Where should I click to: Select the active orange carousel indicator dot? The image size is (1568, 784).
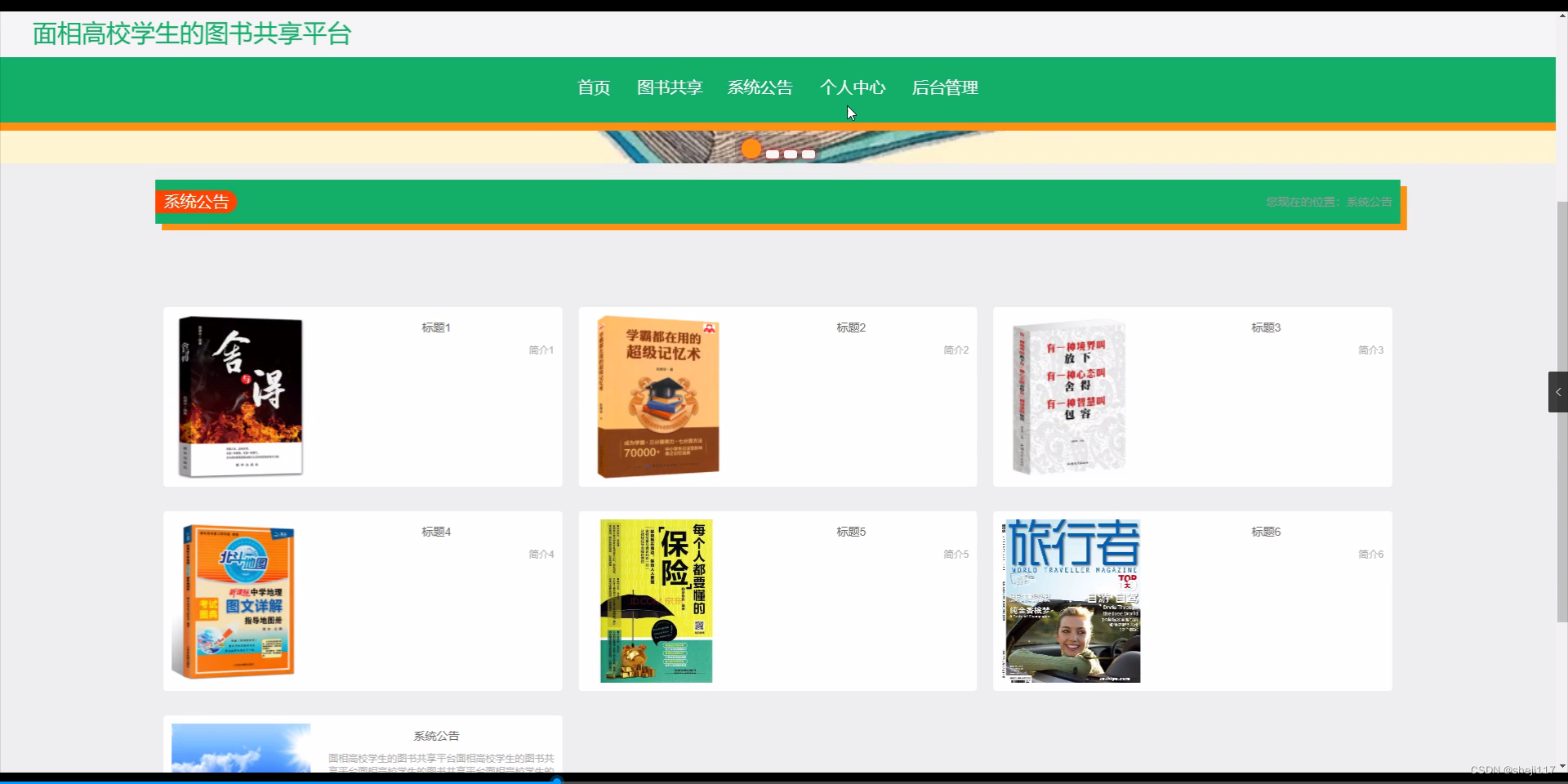[x=751, y=149]
